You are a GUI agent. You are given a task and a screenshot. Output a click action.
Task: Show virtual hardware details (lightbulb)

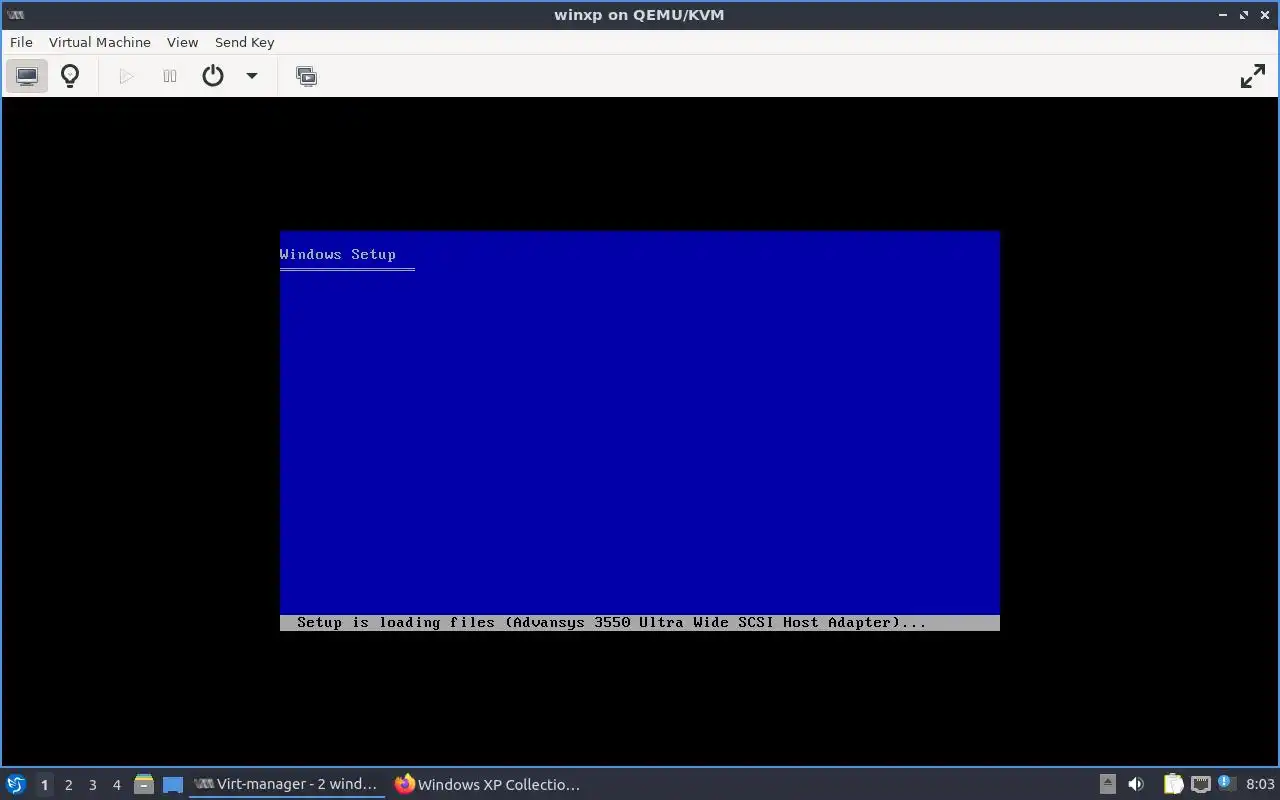[70, 76]
